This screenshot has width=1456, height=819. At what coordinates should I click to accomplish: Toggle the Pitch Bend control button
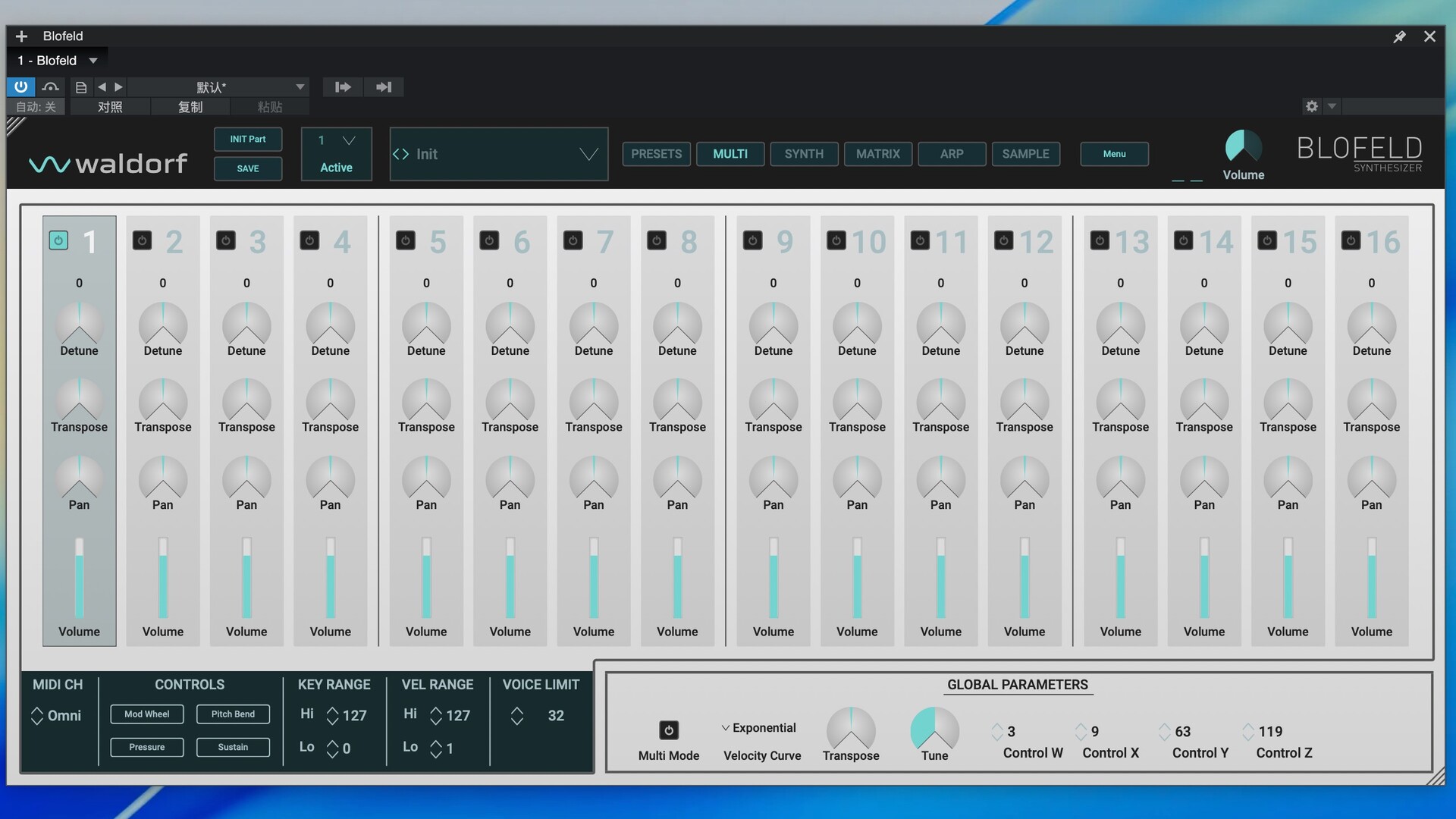233,714
